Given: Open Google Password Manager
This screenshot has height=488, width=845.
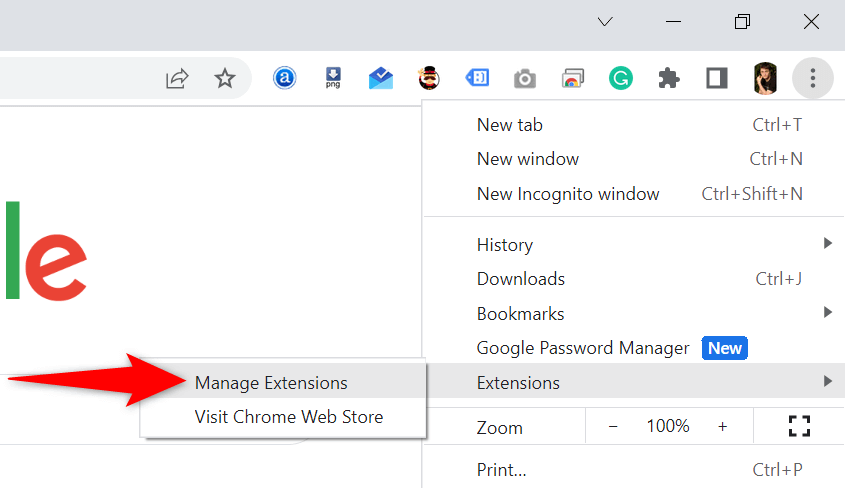Looking at the screenshot, I should click(x=583, y=348).
